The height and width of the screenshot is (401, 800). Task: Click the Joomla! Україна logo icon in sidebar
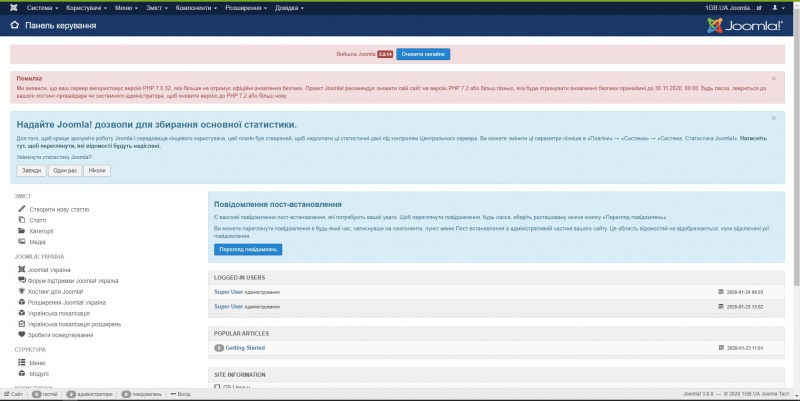21,269
